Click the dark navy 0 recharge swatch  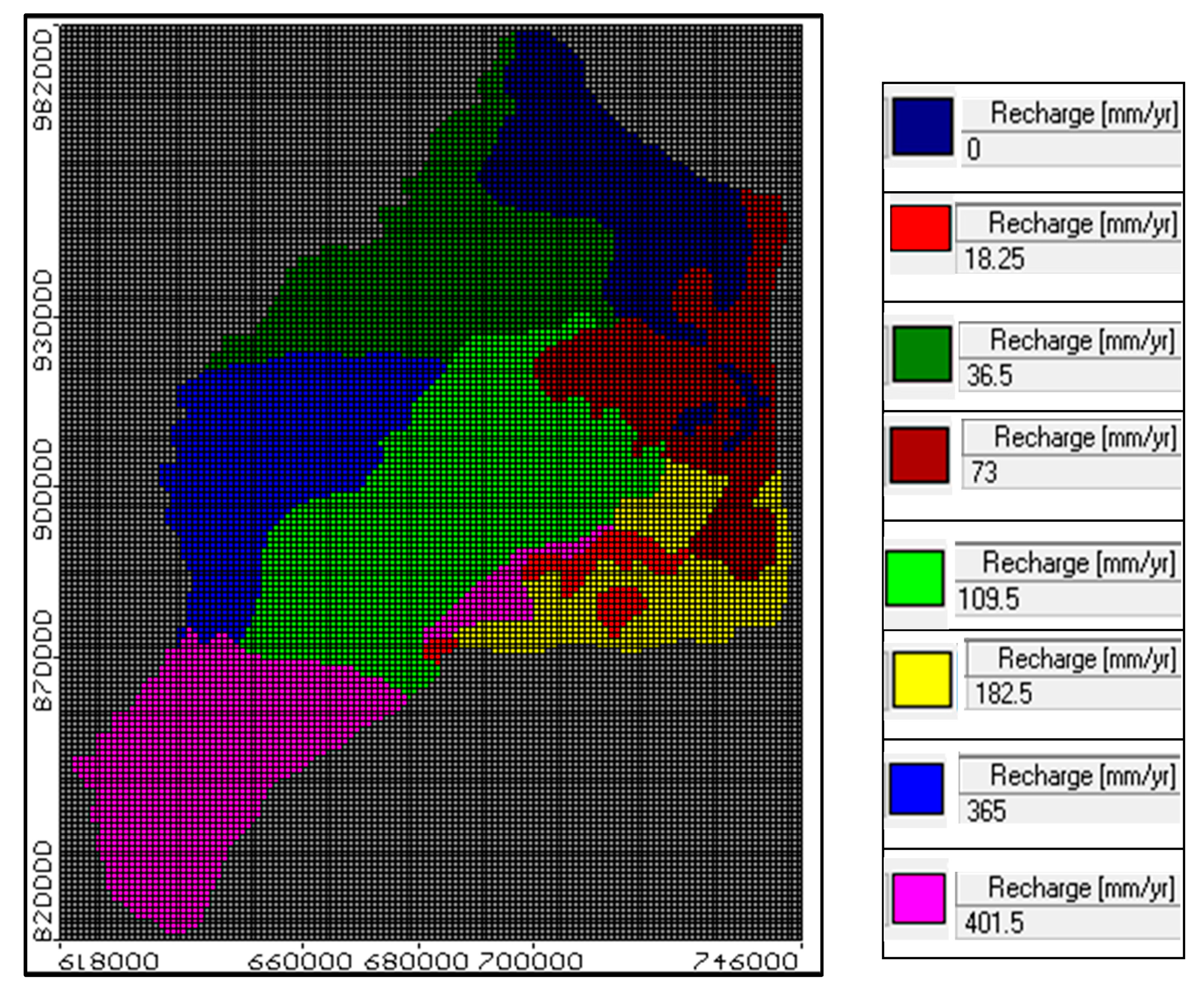[922, 126]
